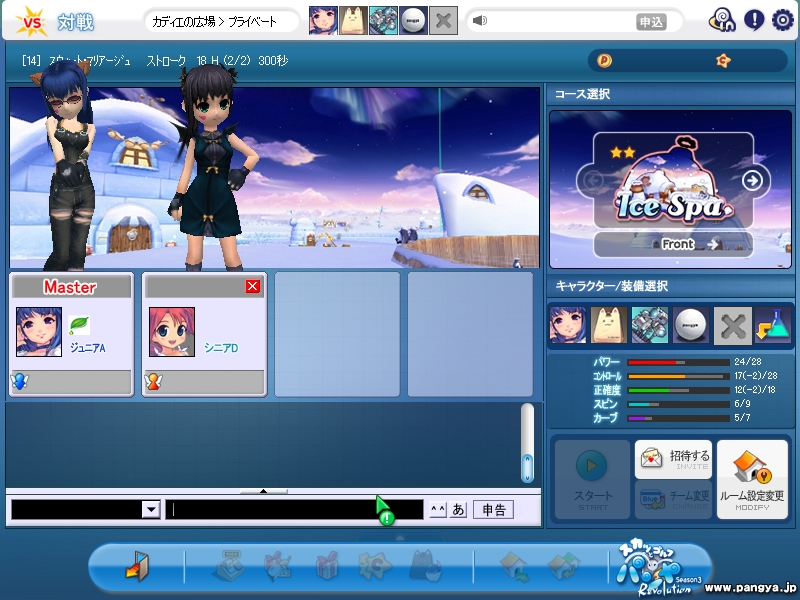This screenshot has width=800, height=600.
Task: Click the チーム変更 CHANGE button
Action: [673, 499]
